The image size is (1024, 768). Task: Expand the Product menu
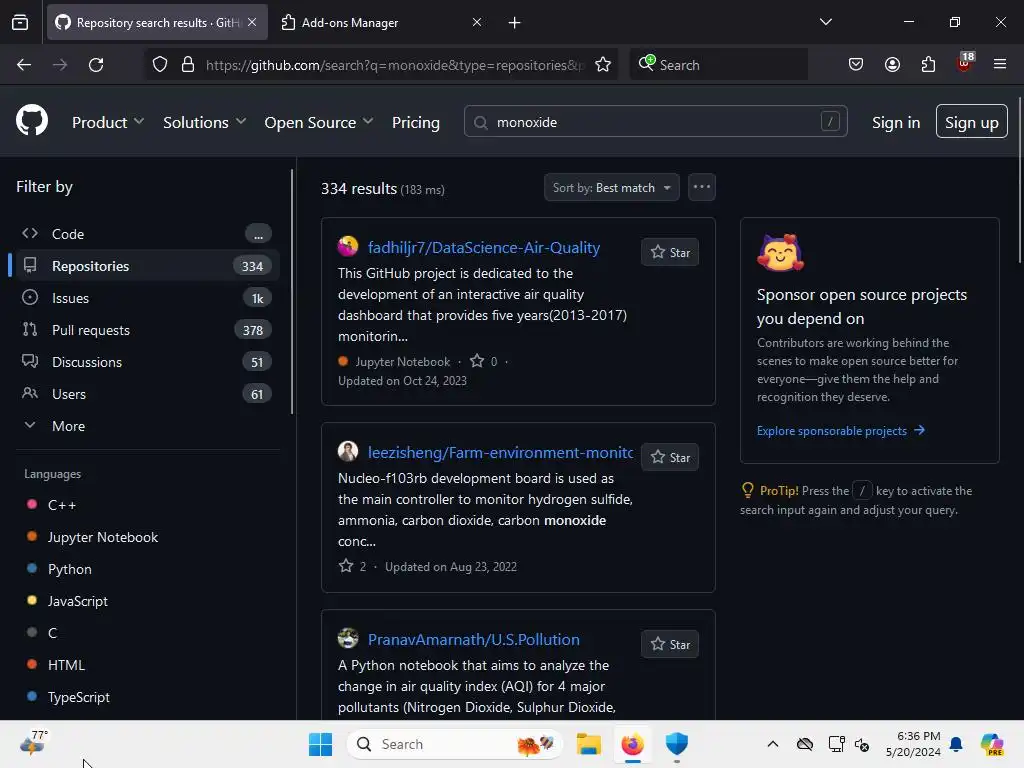click(108, 122)
